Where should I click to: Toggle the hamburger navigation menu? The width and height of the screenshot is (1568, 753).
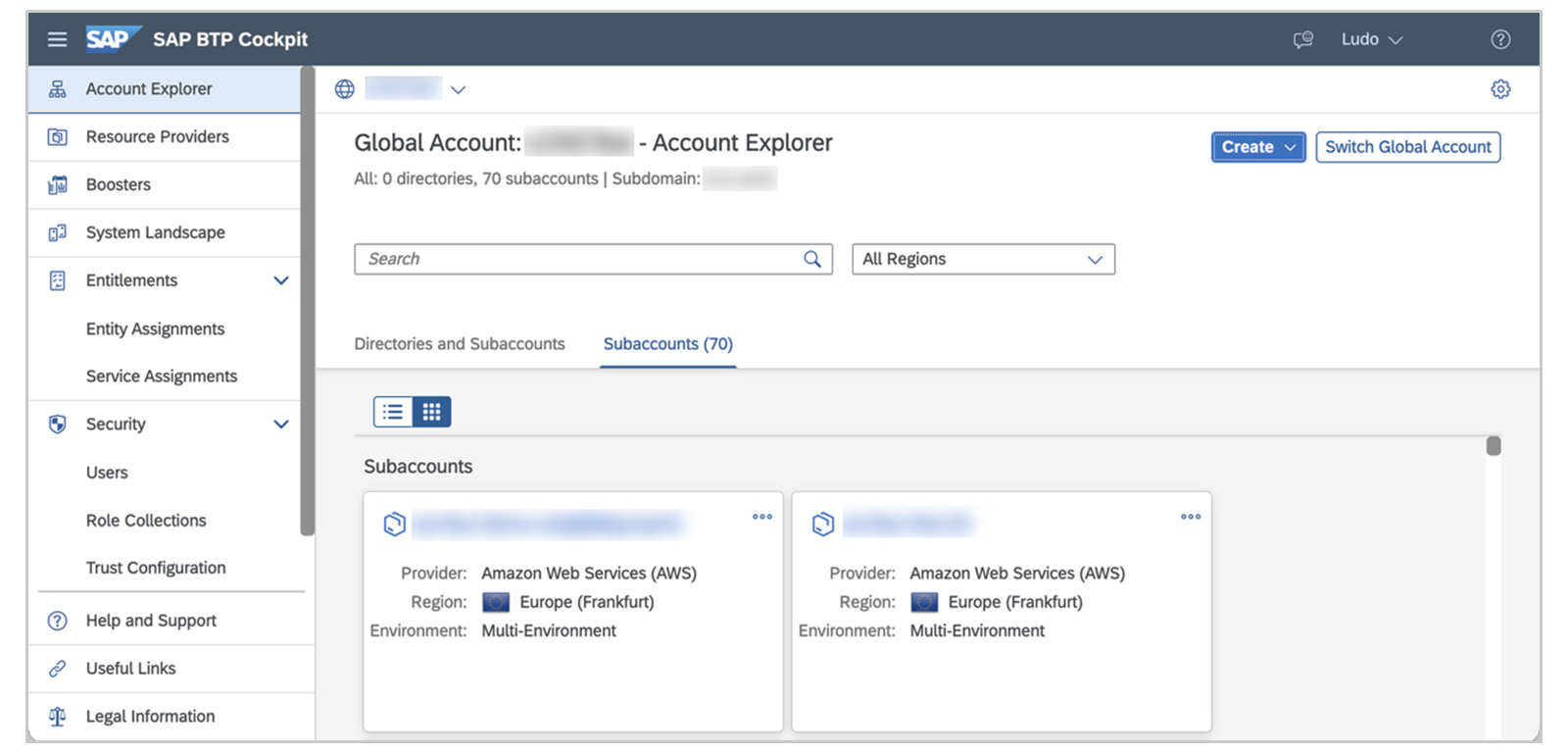pyautogui.click(x=58, y=39)
